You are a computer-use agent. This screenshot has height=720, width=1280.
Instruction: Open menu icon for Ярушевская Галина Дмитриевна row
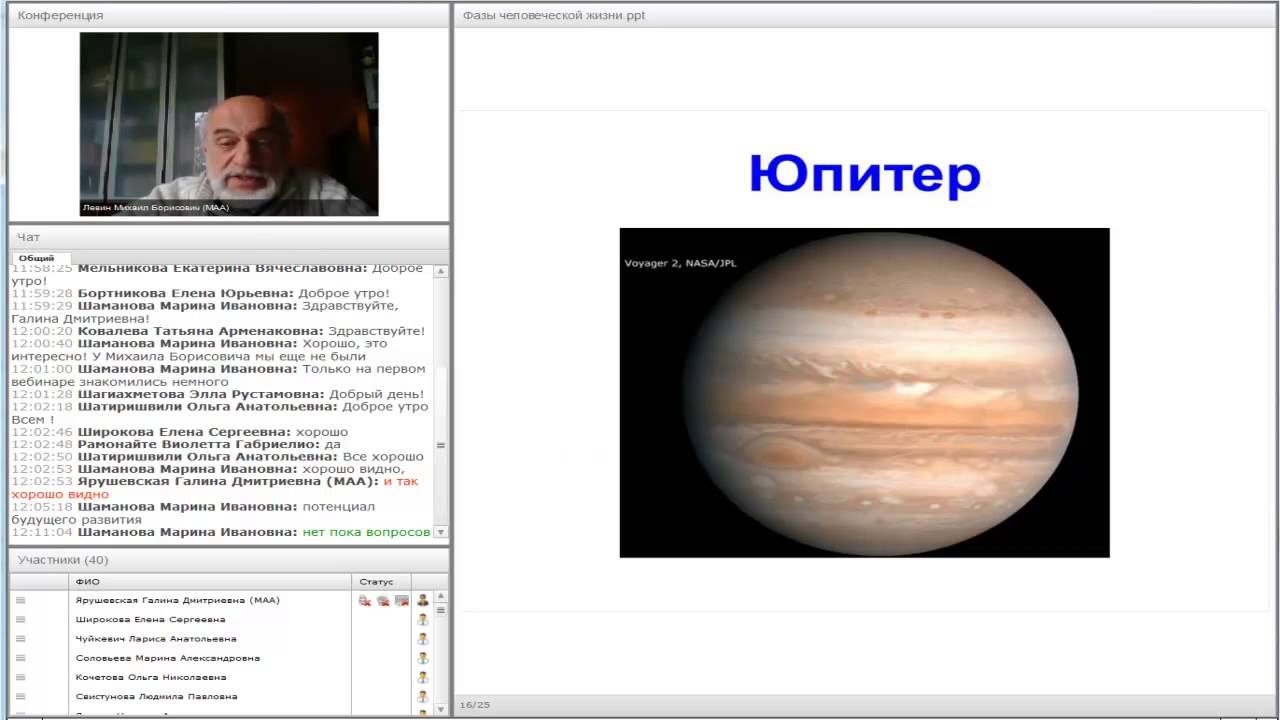(20, 600)
